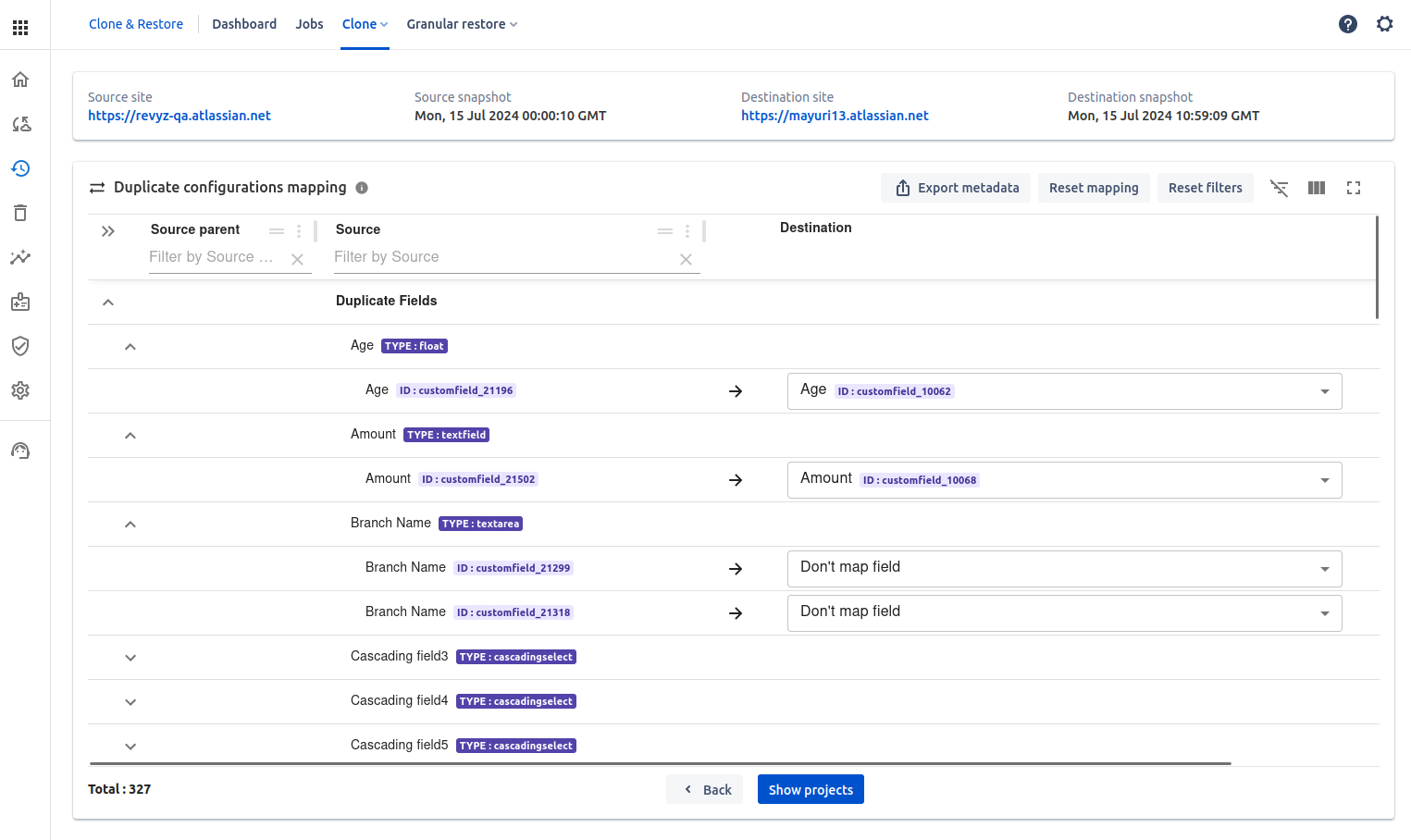Click the clear filters icon

click(x=1280, y=188)
